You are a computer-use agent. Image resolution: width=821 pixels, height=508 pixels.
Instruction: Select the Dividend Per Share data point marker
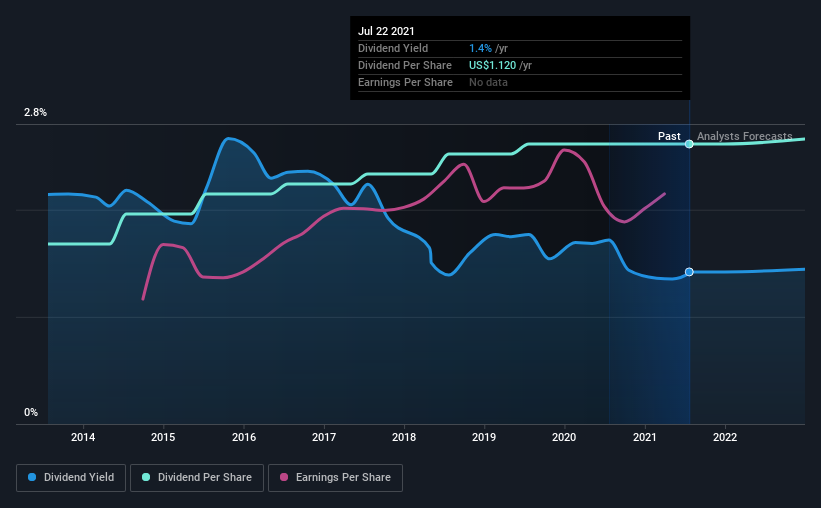tap(689, 144)
